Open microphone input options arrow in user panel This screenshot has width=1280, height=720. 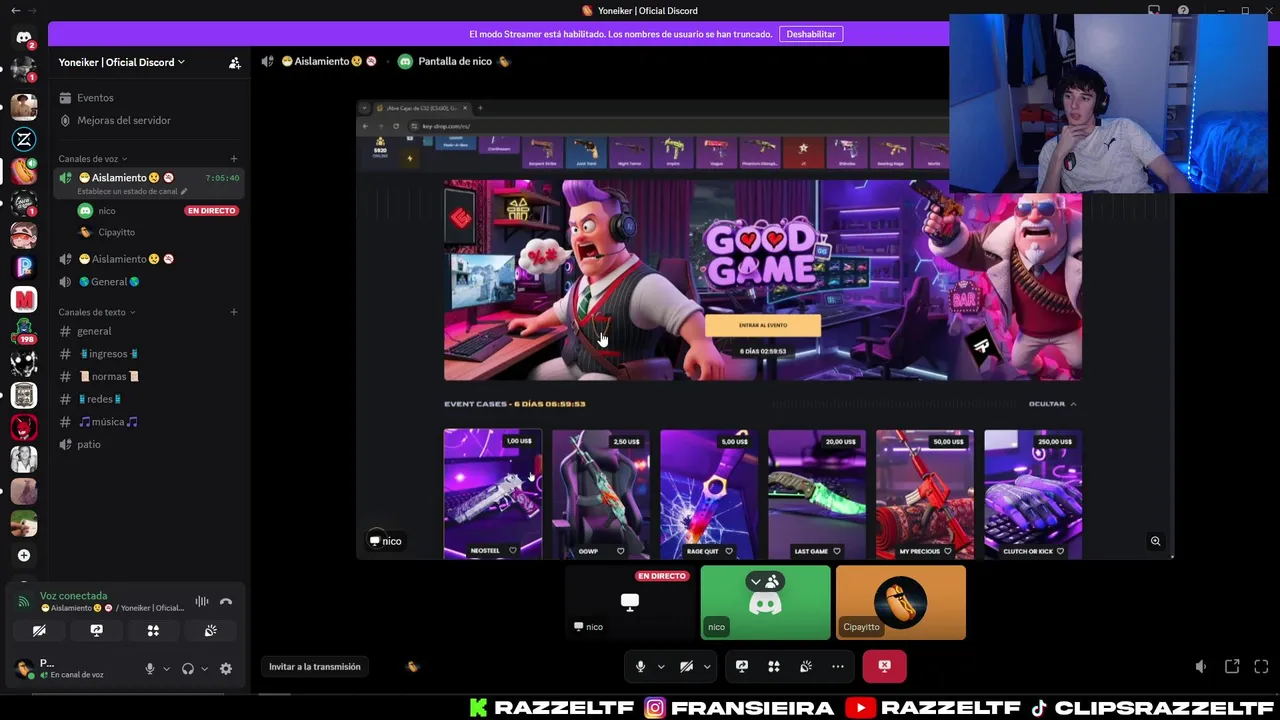[x=166, y=669]
